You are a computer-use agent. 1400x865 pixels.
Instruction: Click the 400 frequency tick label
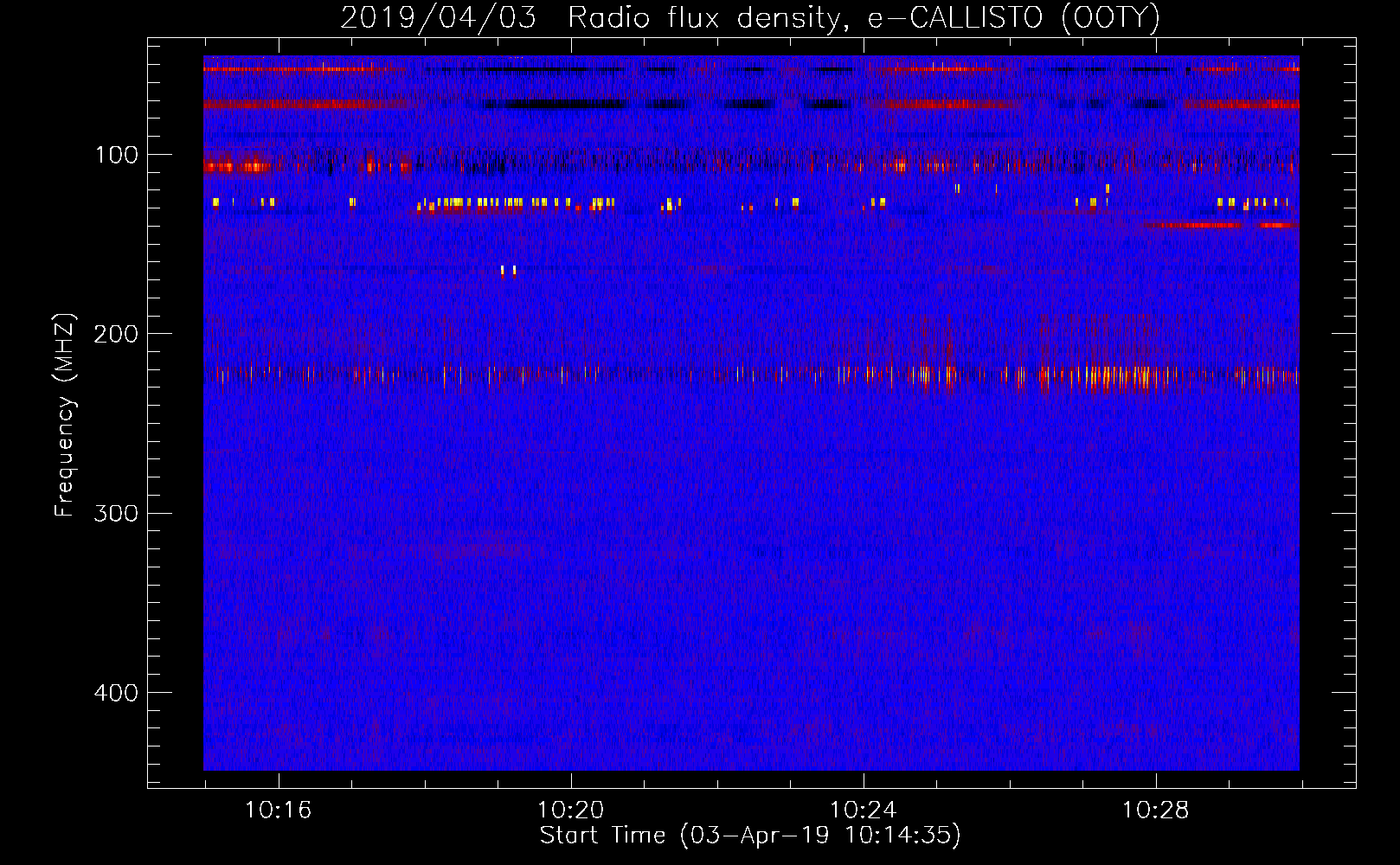(116, 693)
